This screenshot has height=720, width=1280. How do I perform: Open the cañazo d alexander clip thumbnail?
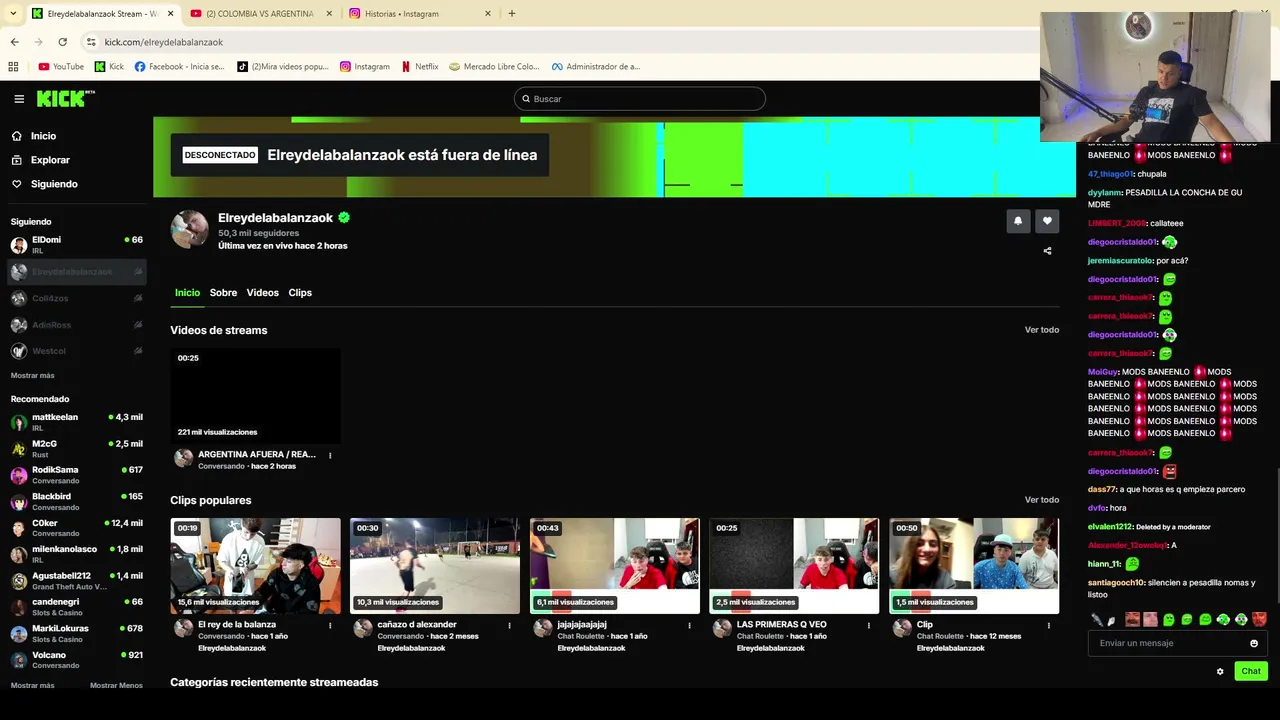tap(435, 566)
